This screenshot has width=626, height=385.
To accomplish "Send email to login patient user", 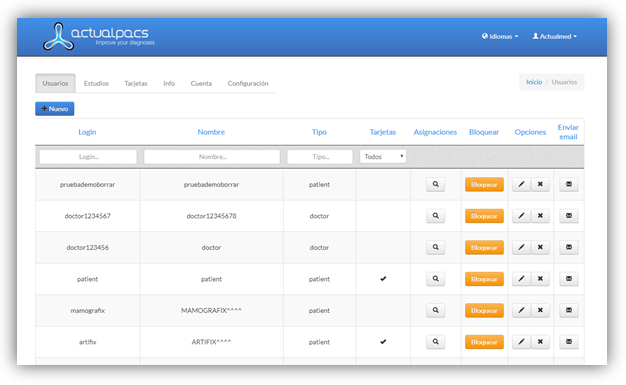I will click(x=569, y=279).
